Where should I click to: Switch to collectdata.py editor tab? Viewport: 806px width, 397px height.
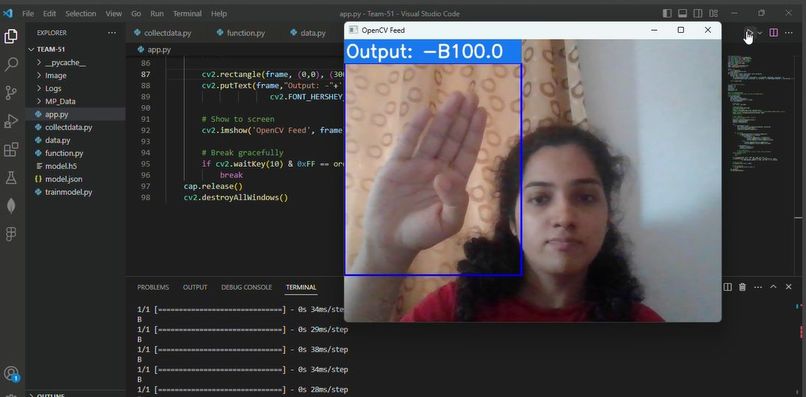click(x=162, y=32)
